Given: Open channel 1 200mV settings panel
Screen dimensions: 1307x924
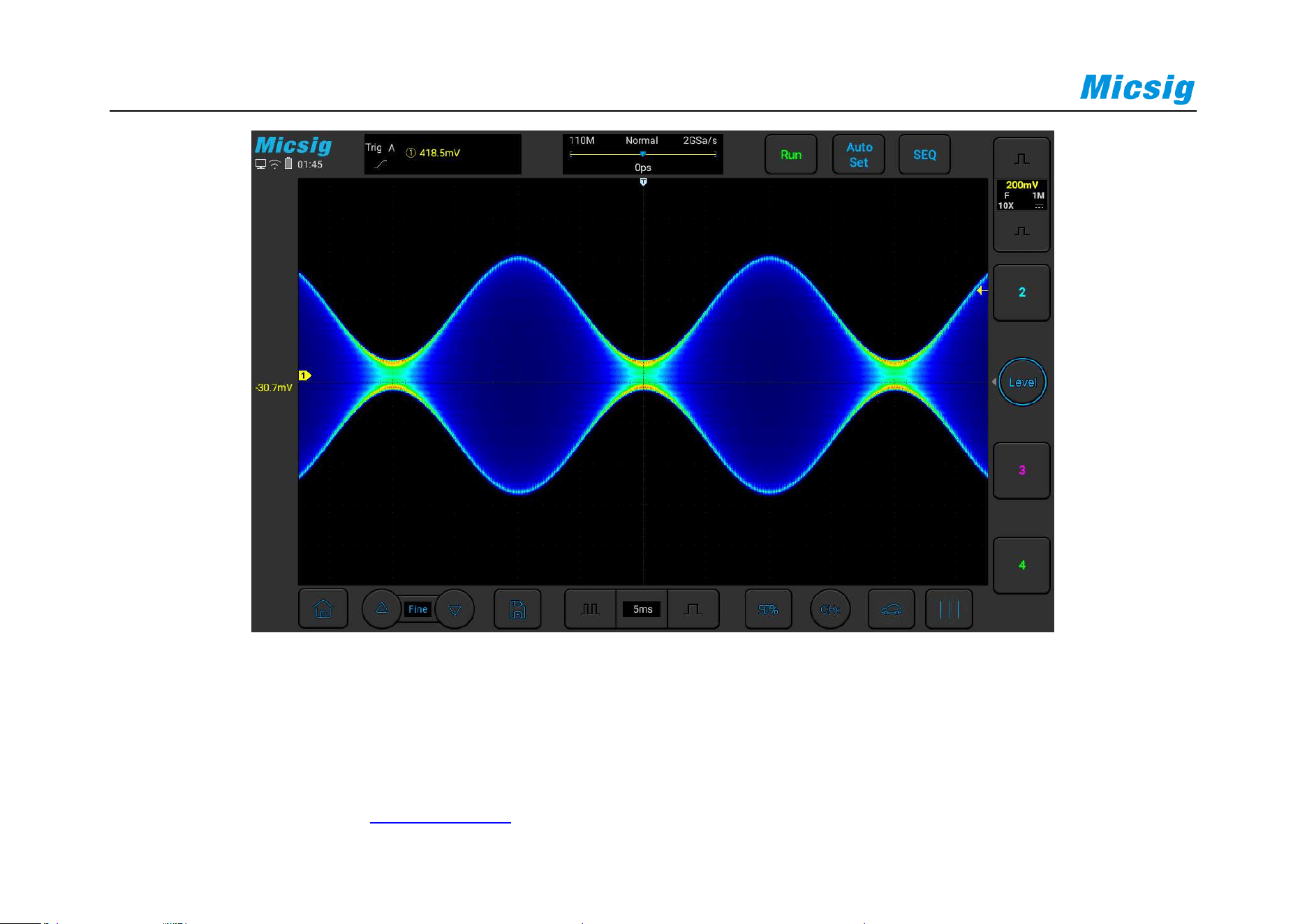Looking at the screenshot, I should pyautogui.click(x=1021, y=195).
